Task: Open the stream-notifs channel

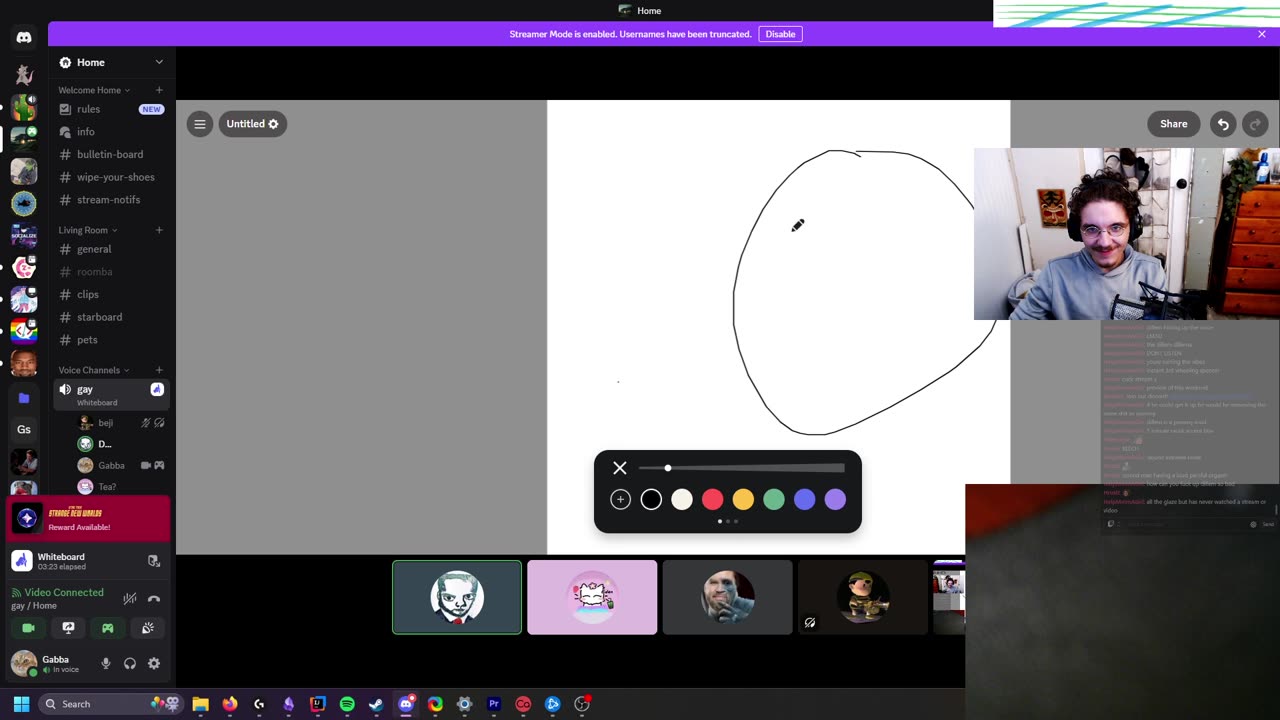Action: 110,200
